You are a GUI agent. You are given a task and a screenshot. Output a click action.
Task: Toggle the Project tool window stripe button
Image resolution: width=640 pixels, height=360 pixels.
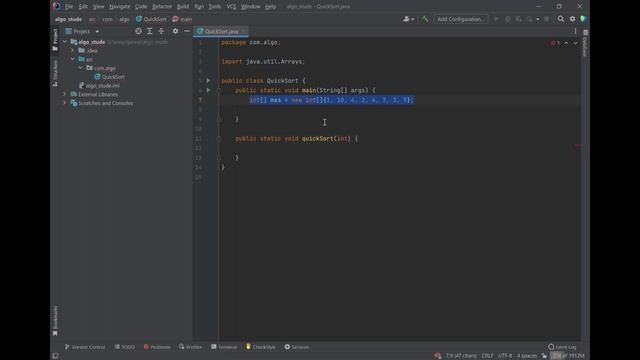(x=55, y=40)
